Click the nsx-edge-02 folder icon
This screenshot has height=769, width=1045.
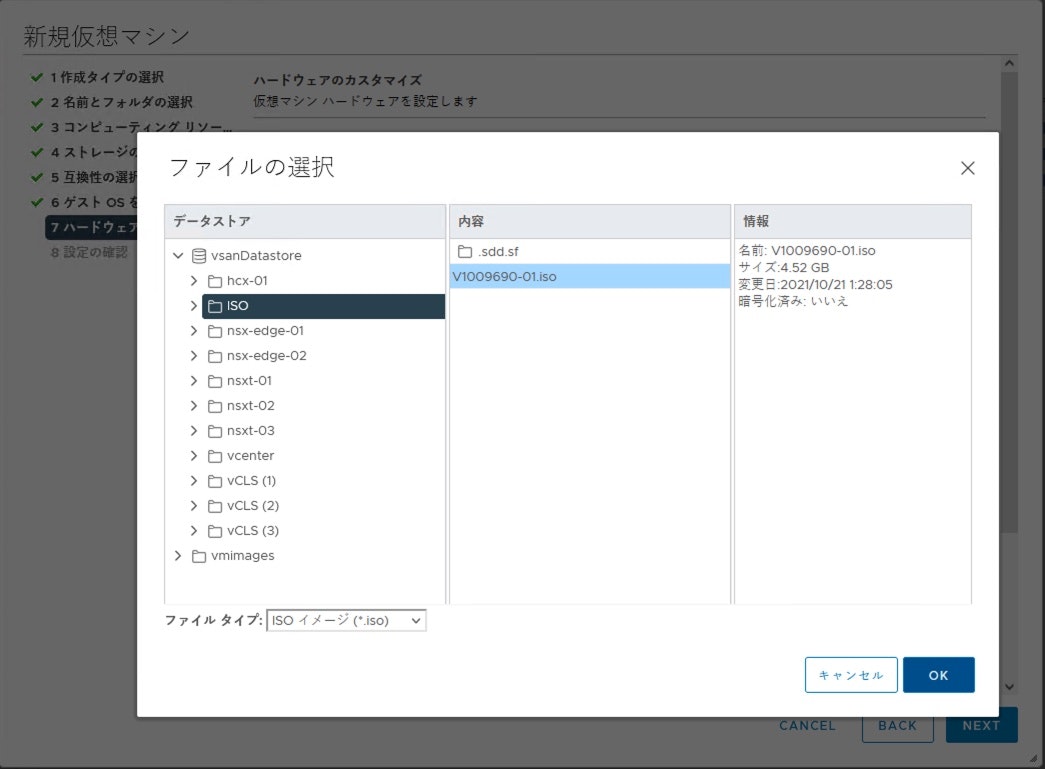[x=215, y=356]
